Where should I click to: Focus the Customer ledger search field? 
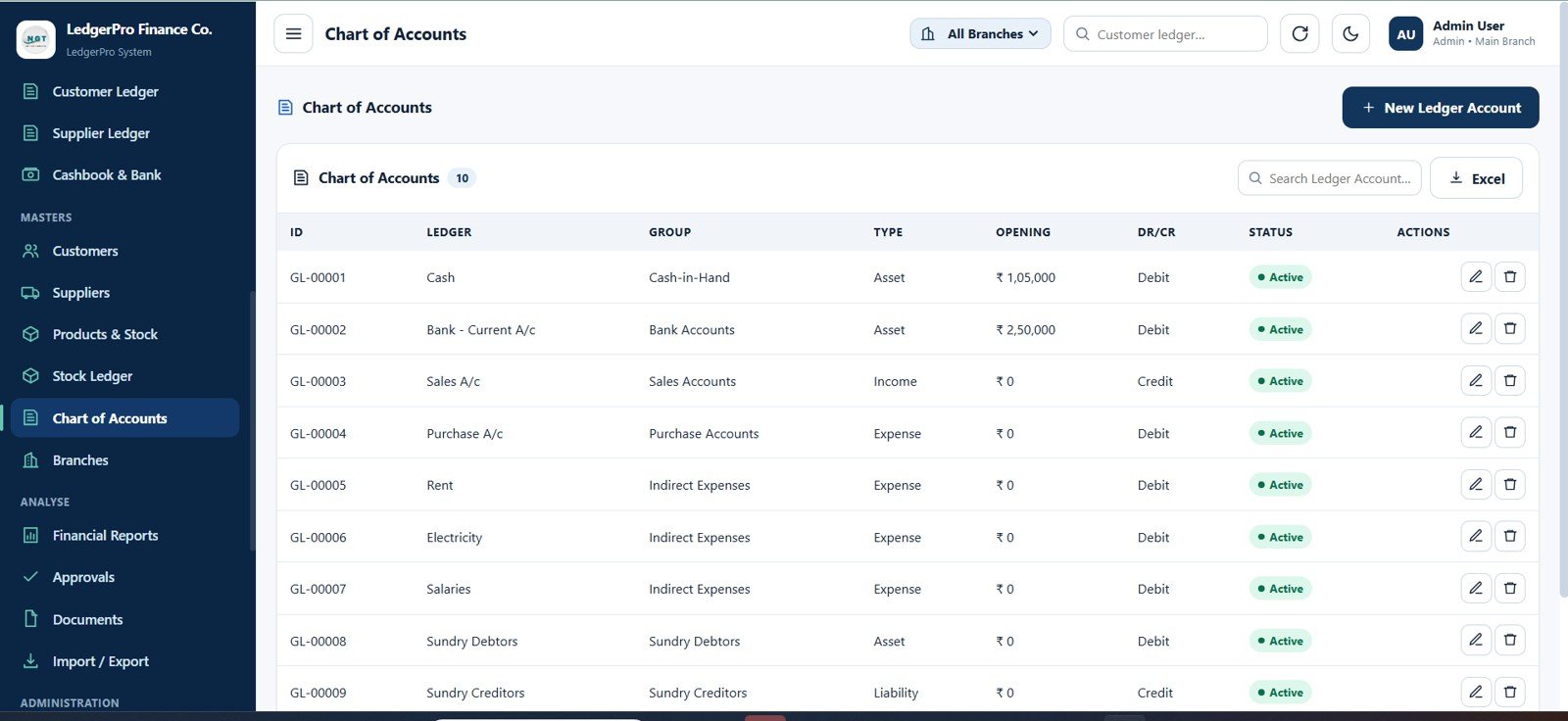point(1165,34)
